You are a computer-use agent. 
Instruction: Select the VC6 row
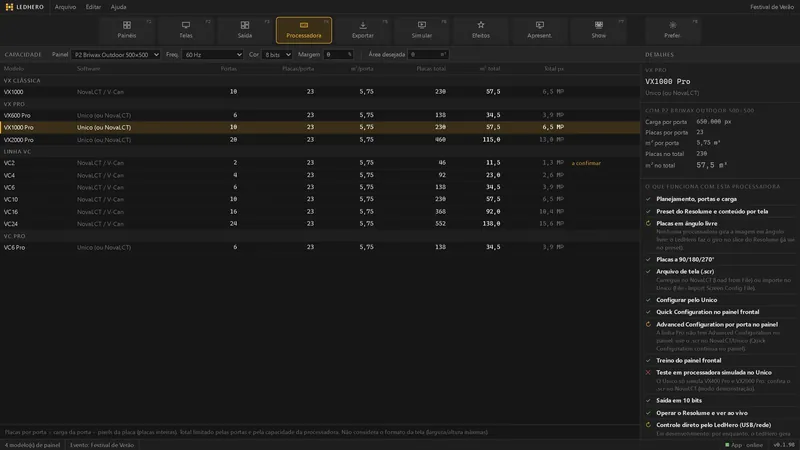coord(320,187)
